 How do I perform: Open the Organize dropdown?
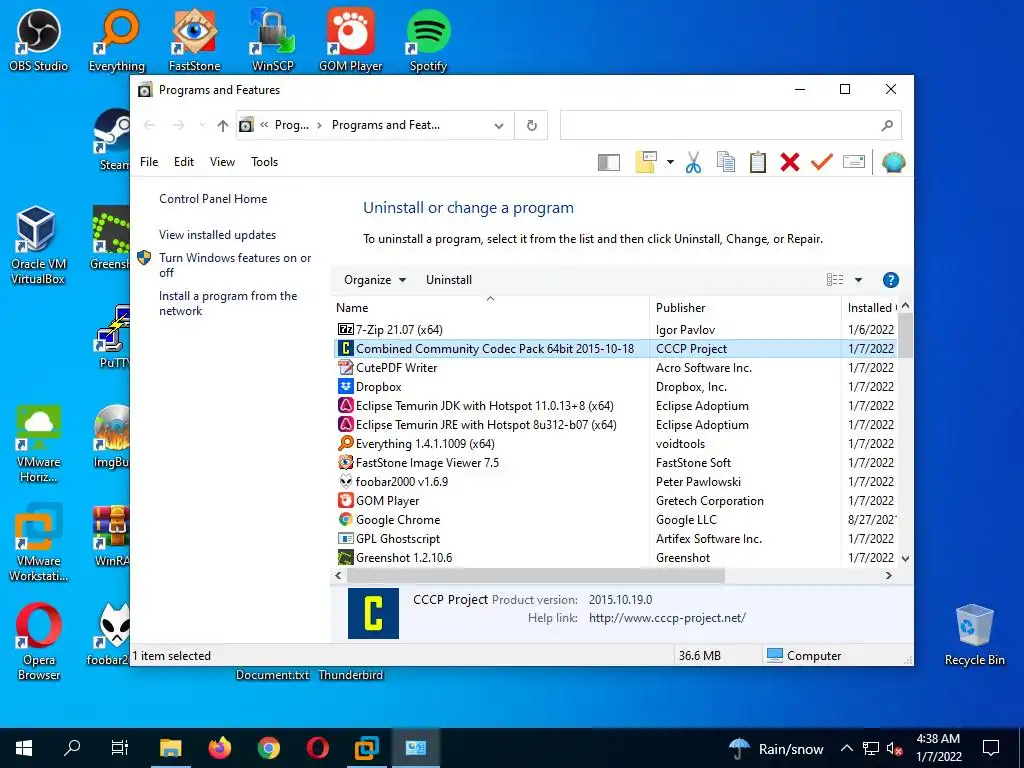(x=375, y=280)
